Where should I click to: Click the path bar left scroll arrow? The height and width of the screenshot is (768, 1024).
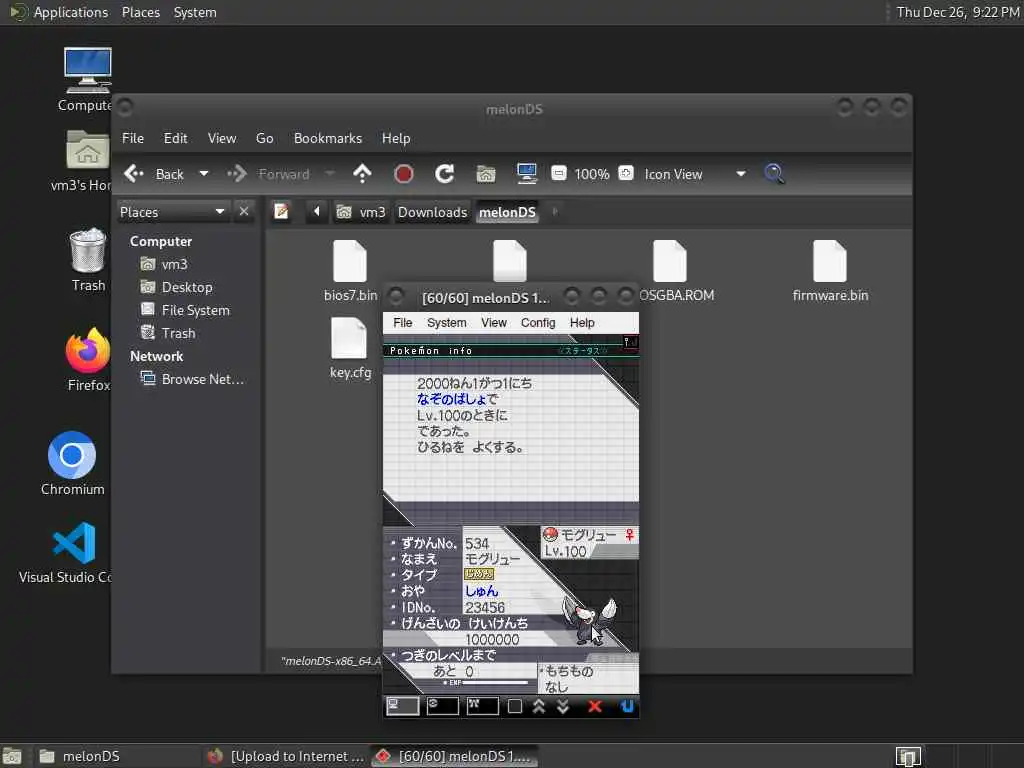pos(317,212)
